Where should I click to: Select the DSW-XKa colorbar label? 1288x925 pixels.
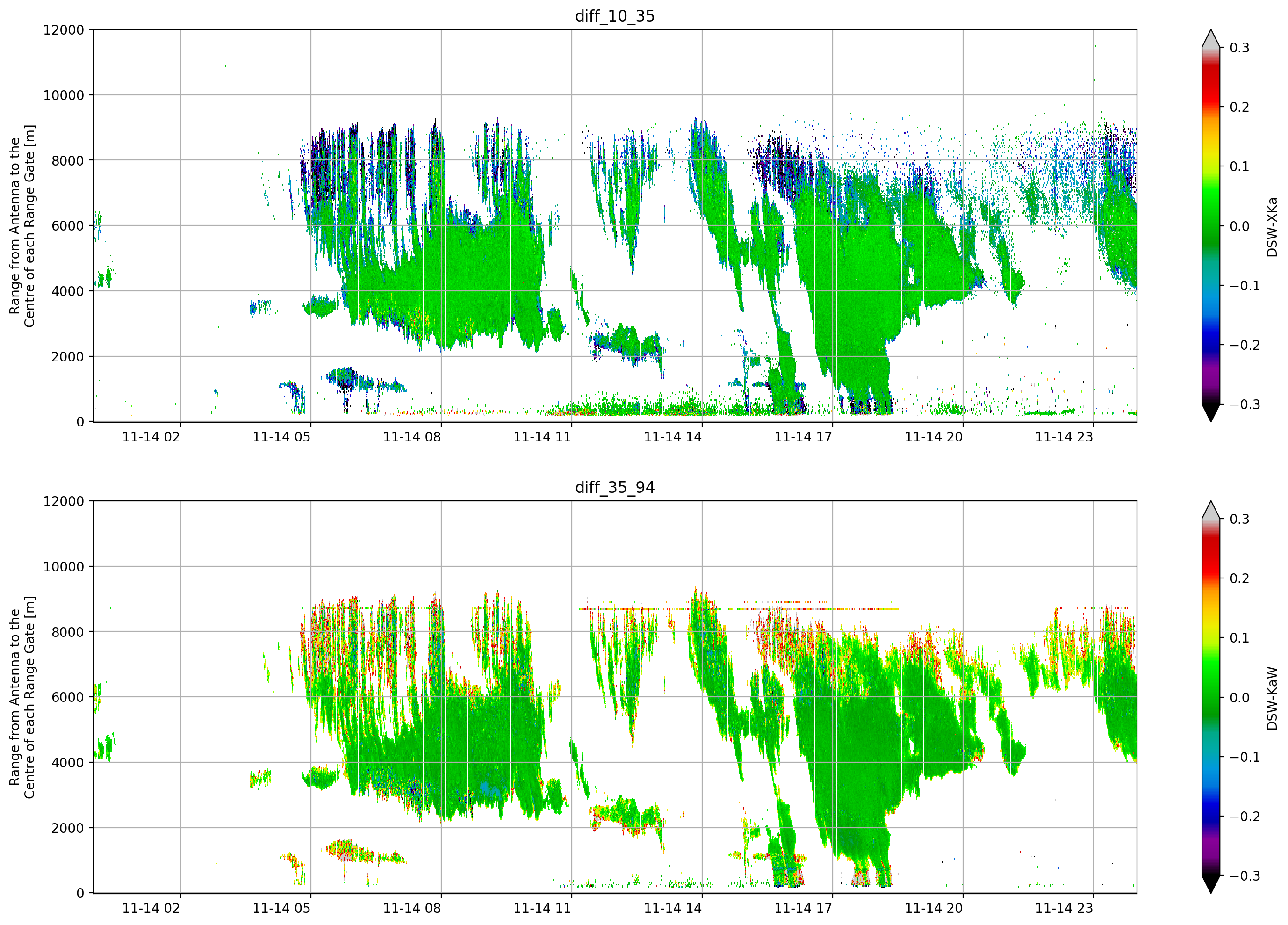tap(1272, 227)
